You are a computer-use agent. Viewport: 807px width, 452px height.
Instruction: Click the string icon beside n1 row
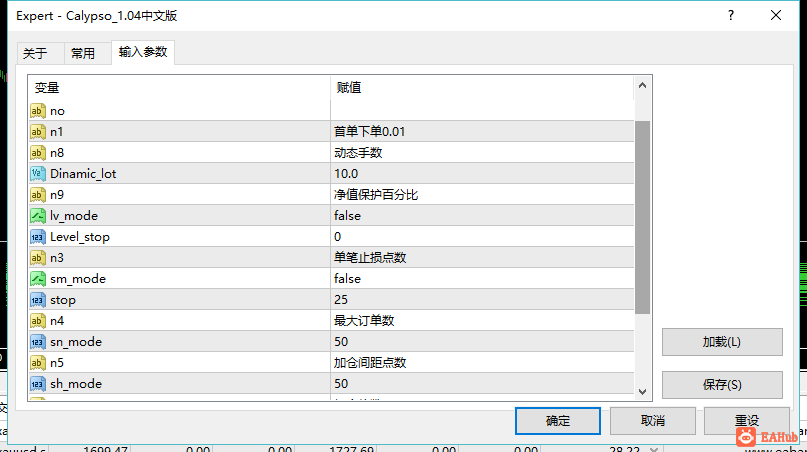[38, 132]
